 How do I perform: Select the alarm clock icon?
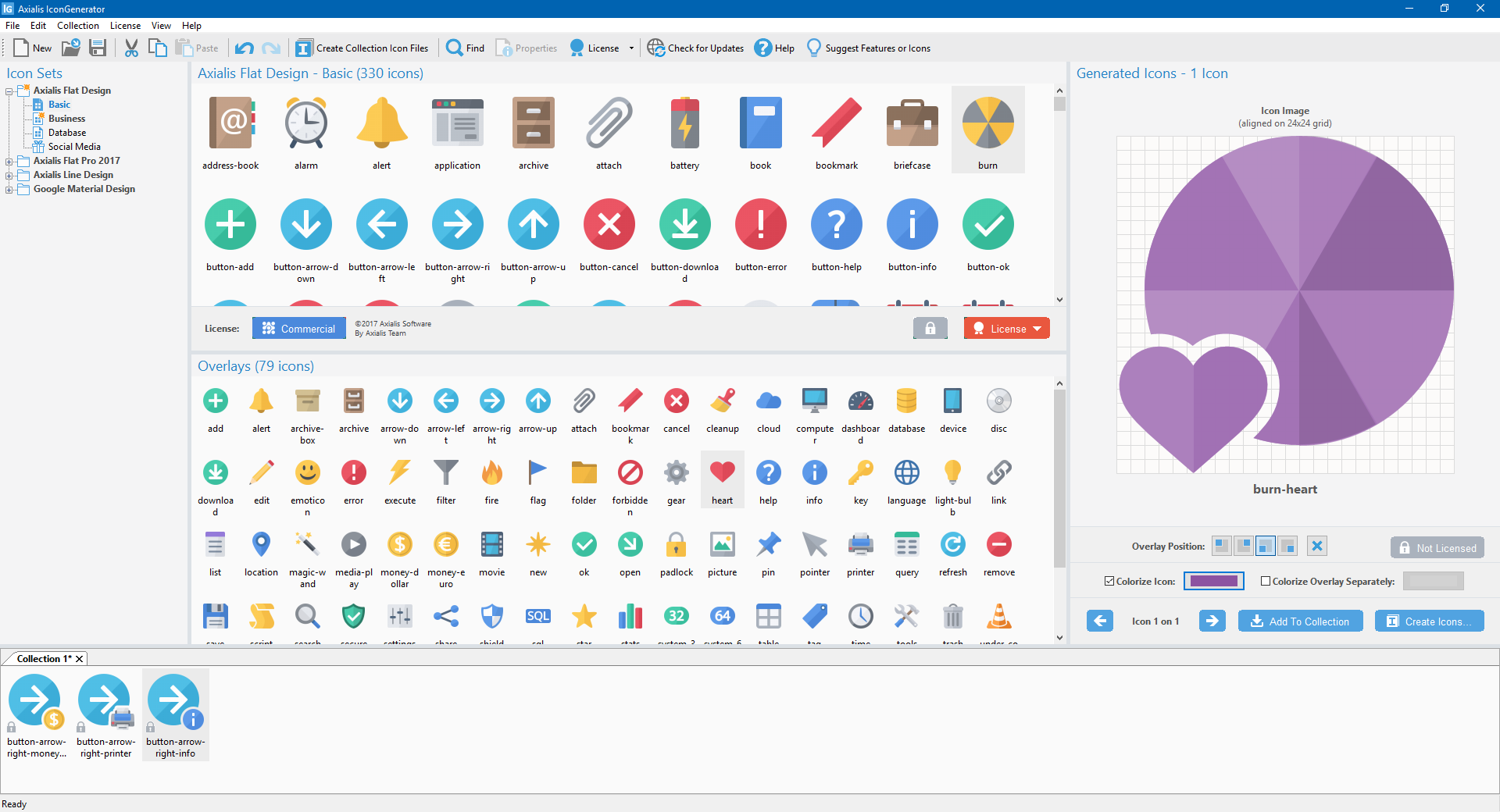click(305, 124)
